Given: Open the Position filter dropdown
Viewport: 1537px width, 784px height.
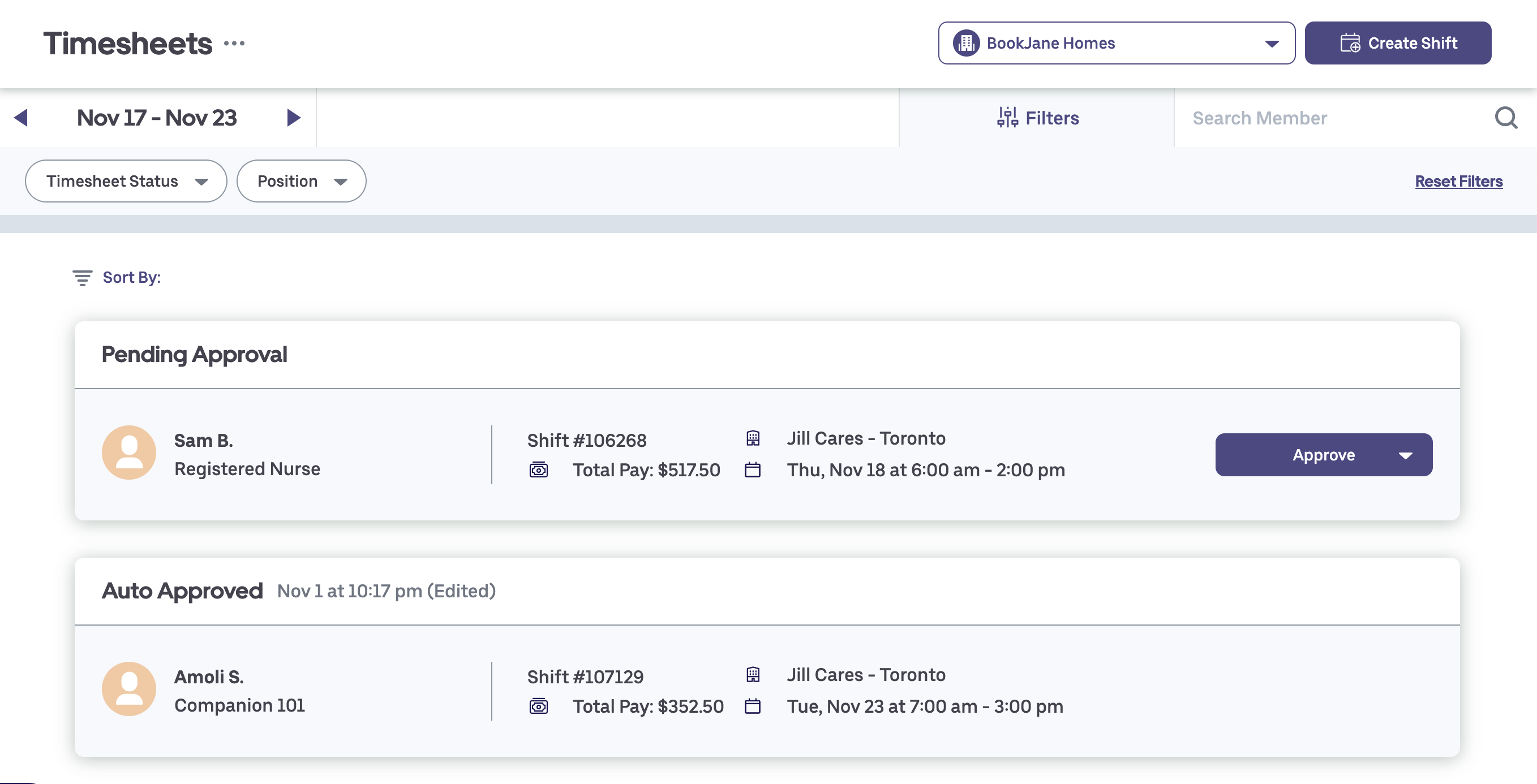Looking at the screenshot, I should (301, 181).
